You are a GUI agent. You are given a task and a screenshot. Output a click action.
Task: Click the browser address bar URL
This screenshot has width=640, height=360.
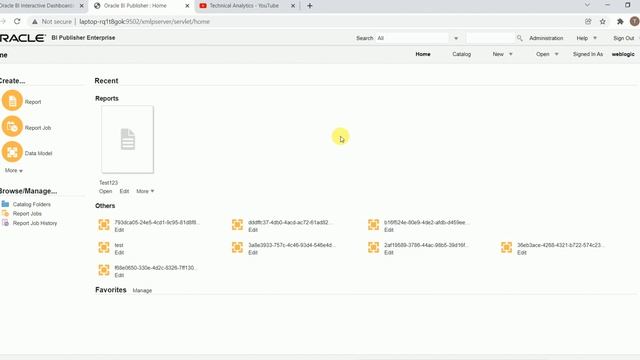(x=144, y=22)
